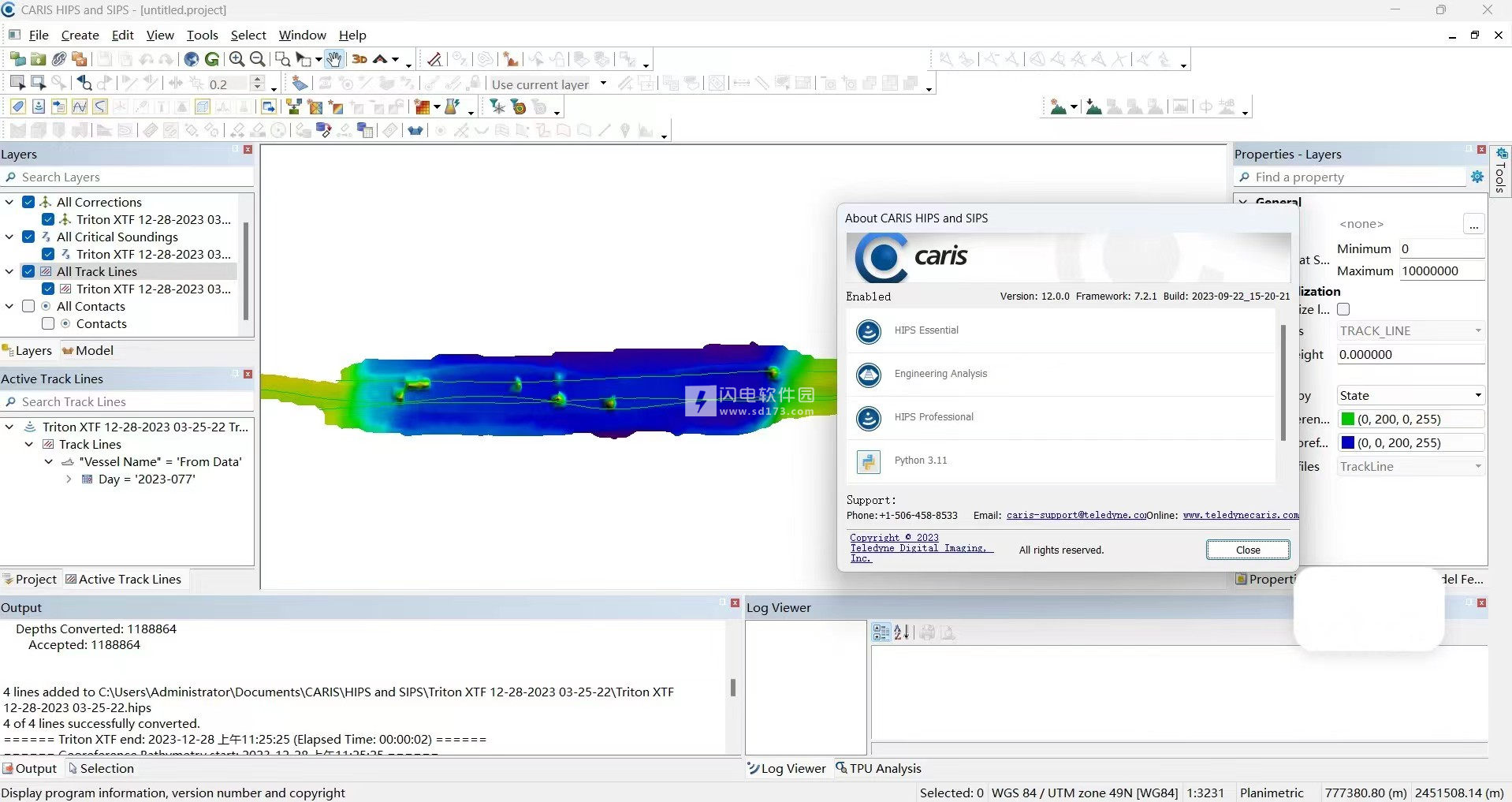Uncheck Triton XTF checkbox under All Track Lines
Image resolution: width=1512 pixels, height=802 pixels.
(48, 289)
